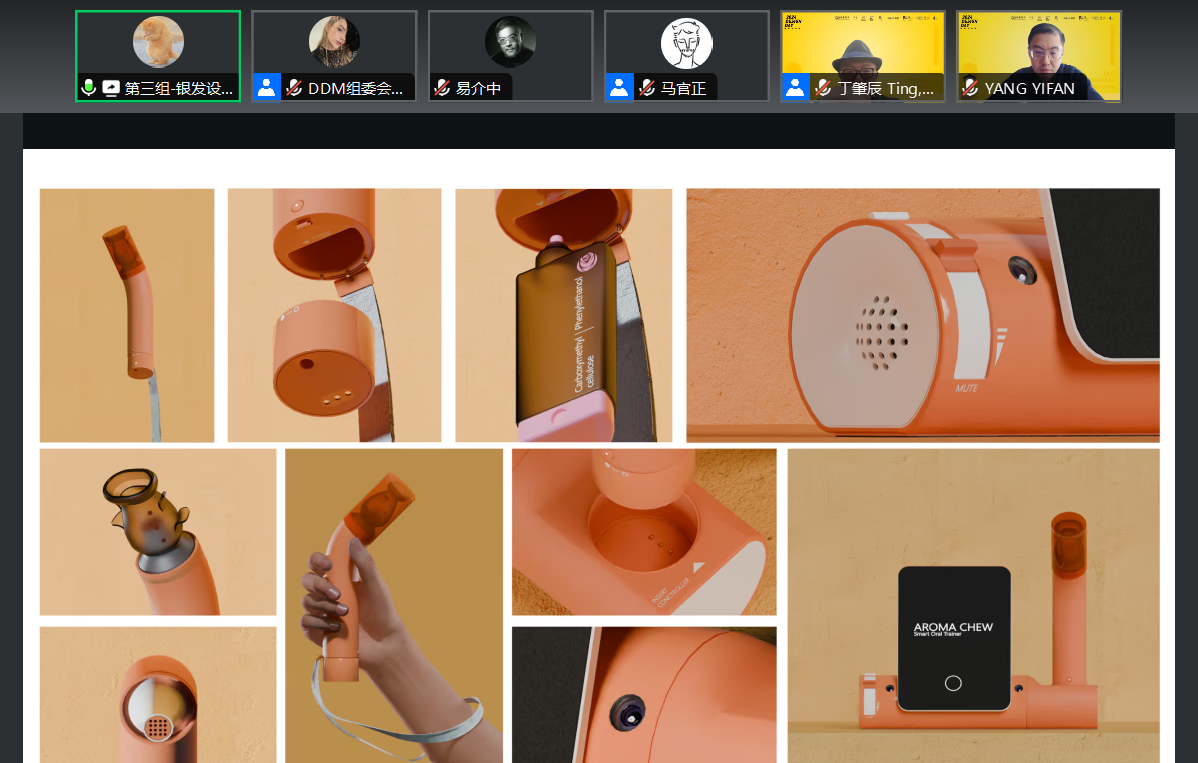The height and width of the screenshot is (763, 1198).
Task: Click the muted mic icon beside YANG YIFAN
Action: (x=970, y=88)
